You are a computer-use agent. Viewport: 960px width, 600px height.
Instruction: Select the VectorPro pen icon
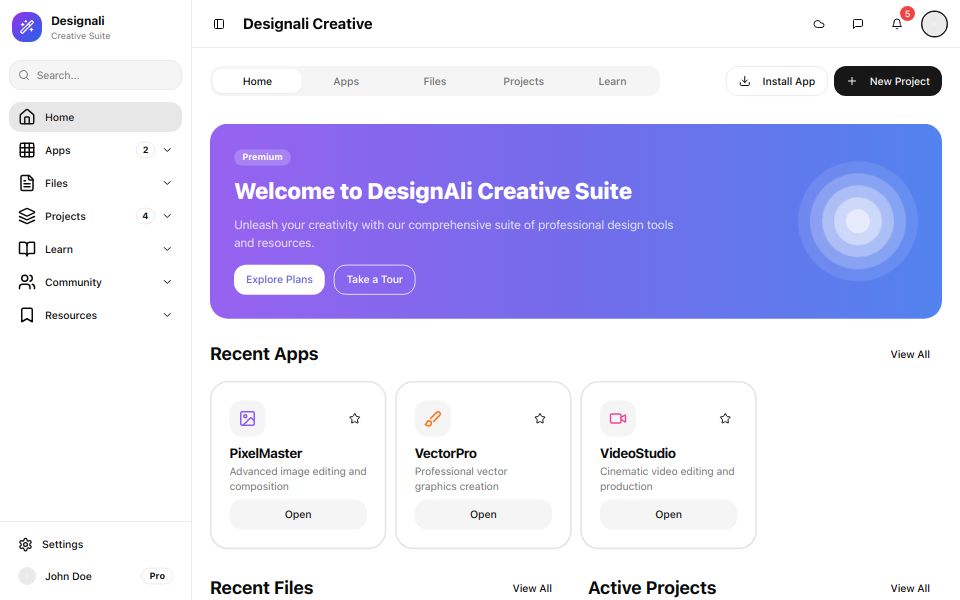click(x=432, y=418)
